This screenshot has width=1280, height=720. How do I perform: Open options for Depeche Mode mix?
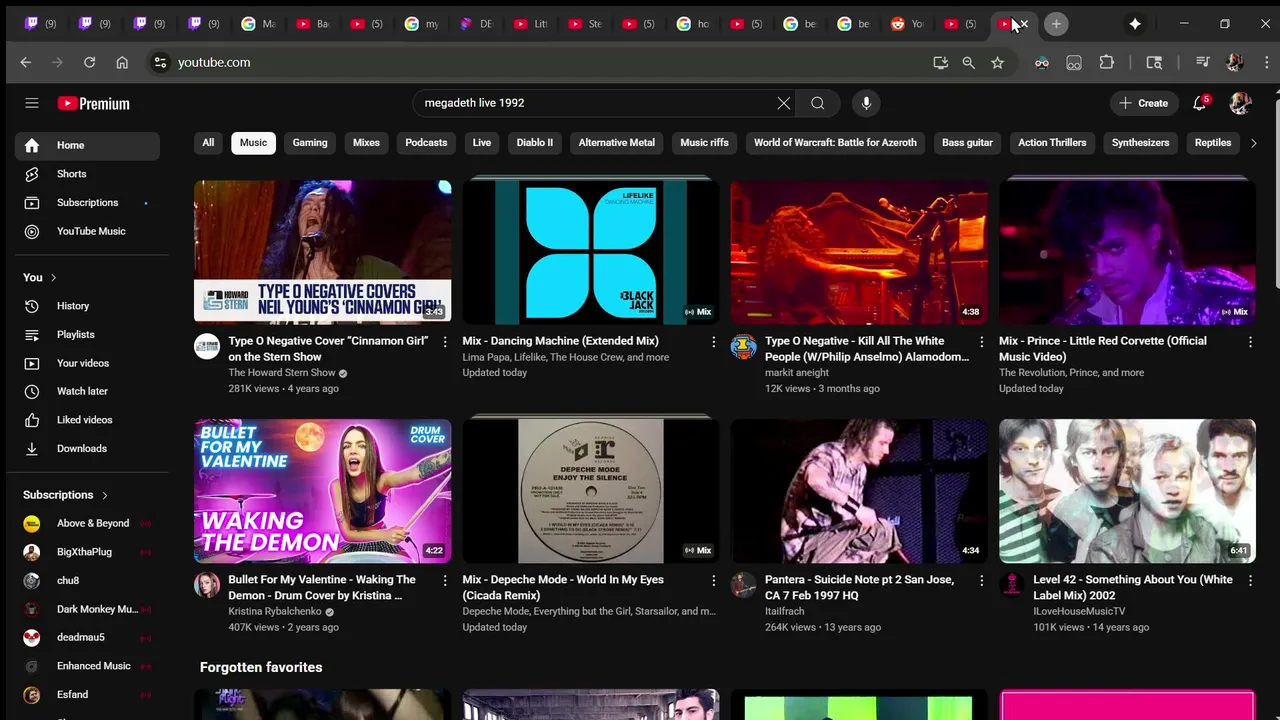tap(713, 580)
